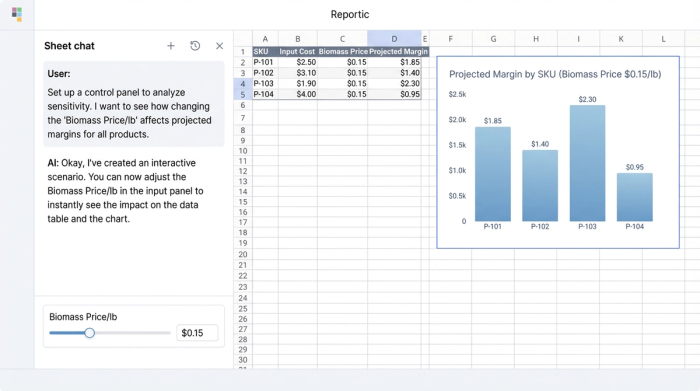Click the $0.15 price input field
The width and height of the screenshot is (700, 391).
197,333
